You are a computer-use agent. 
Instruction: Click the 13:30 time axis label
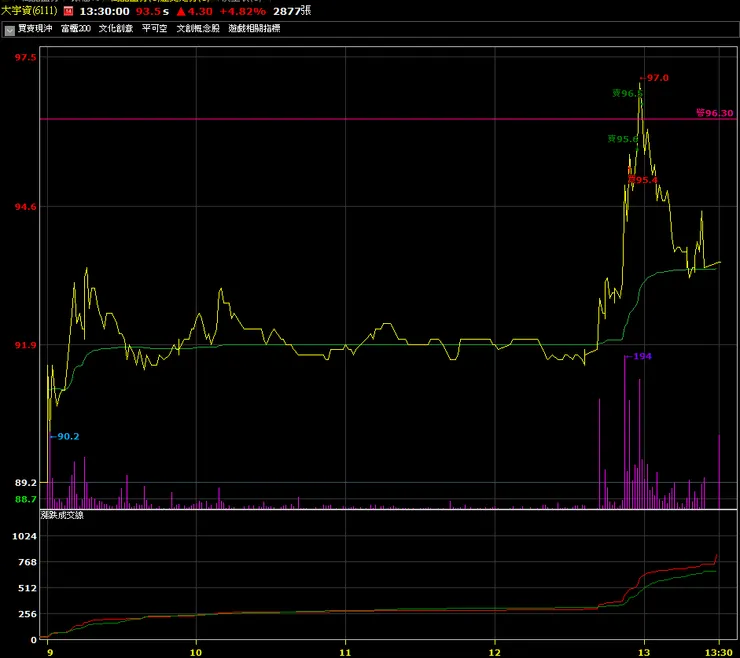tap(719, 652)
